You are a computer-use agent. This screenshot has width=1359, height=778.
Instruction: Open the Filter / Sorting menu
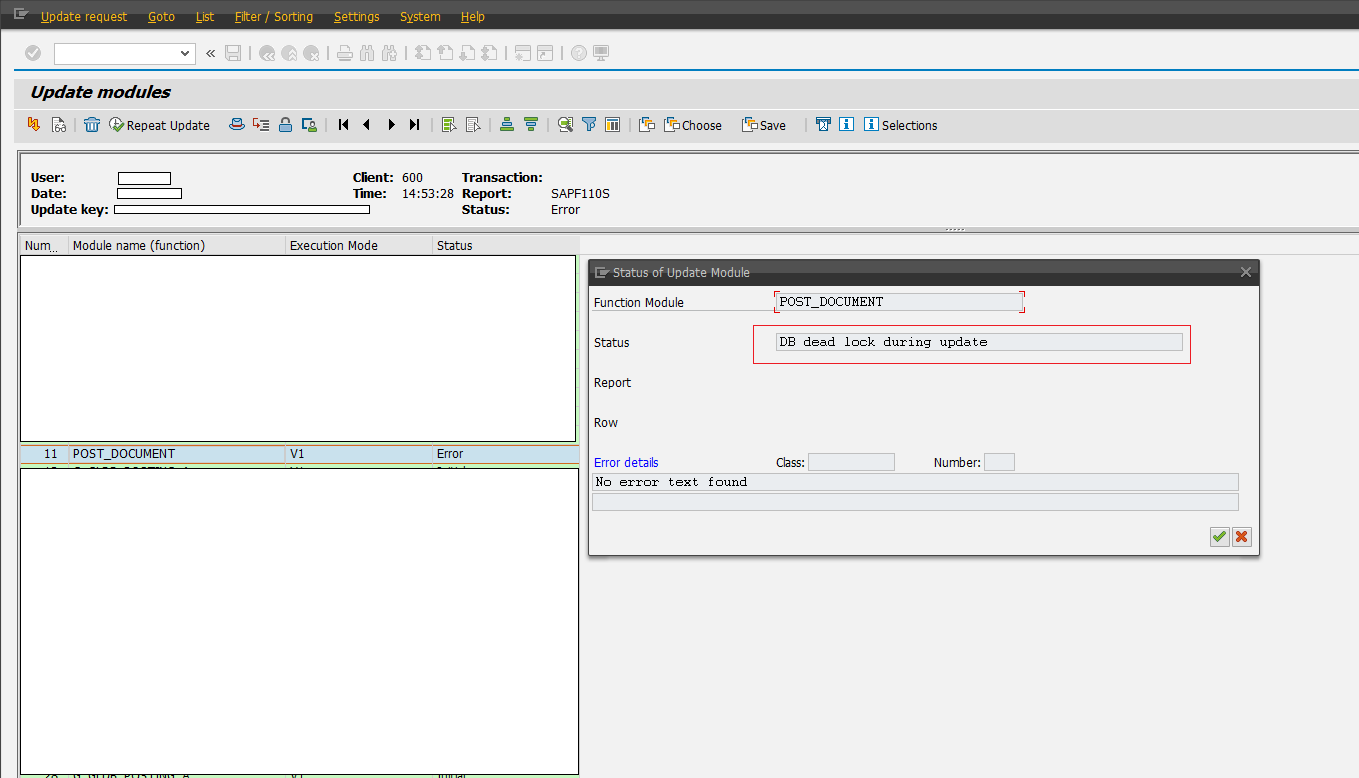point(273,16)
